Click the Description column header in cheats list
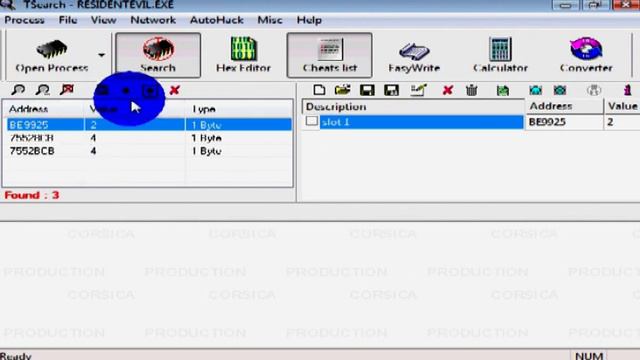The image size is (640, 360). click(x=413, y=107)
